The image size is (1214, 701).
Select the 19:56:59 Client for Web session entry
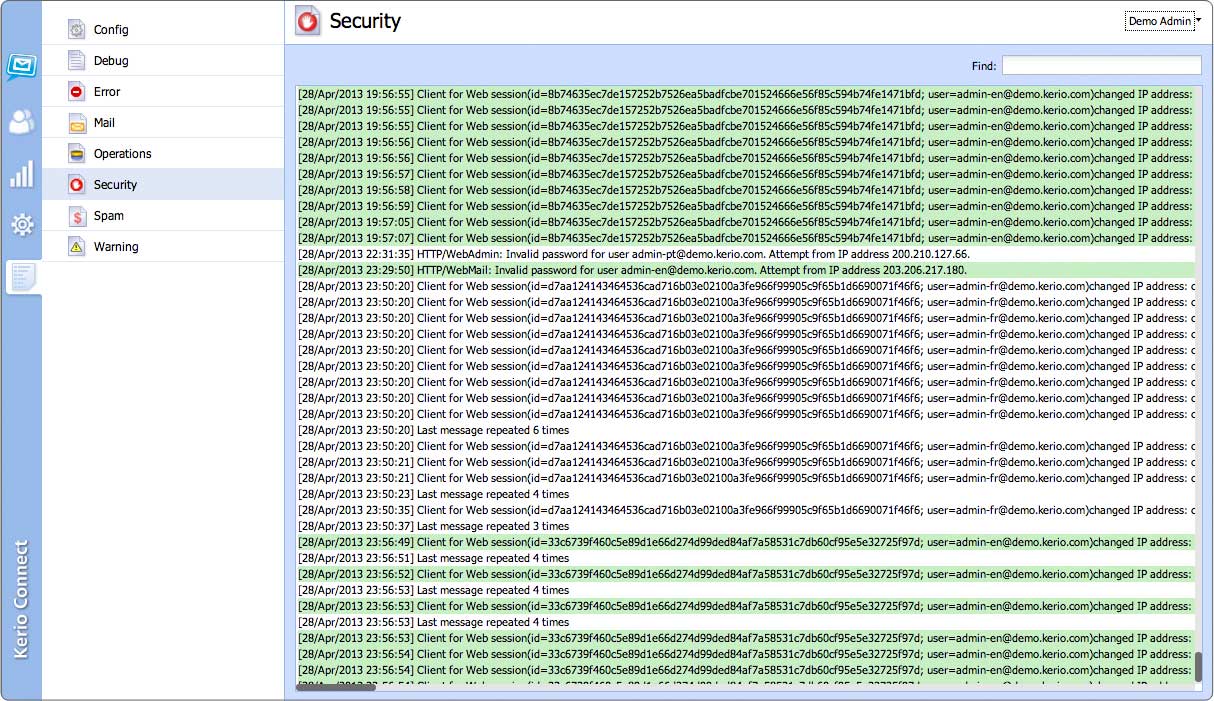(x=745, y=206)
